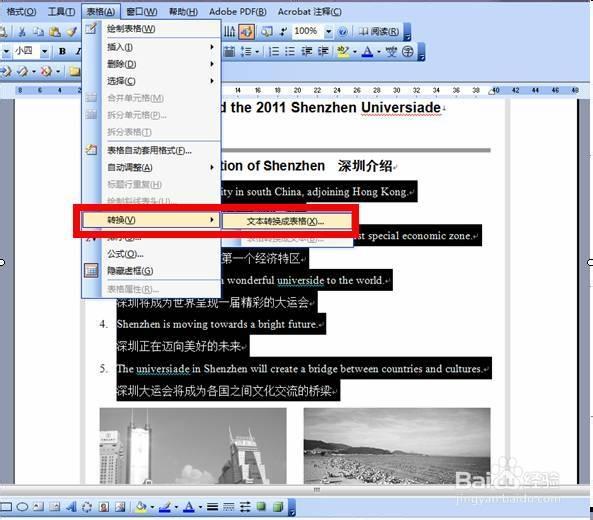Choose Convert Text to Table option
The width and height of the screenshot is (593, 520).
point(287,221)
